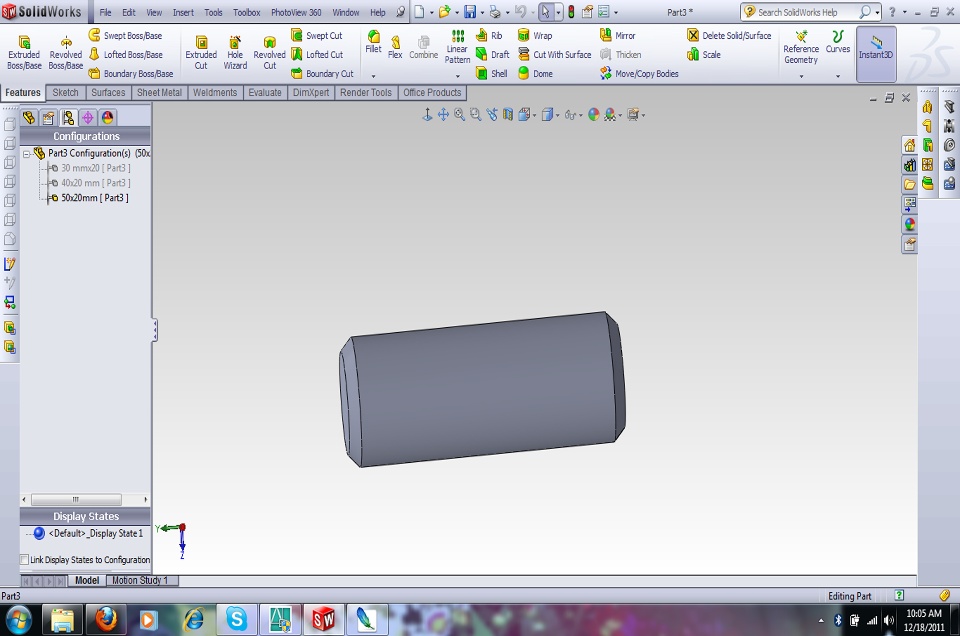Switch to the Motion Study 1 tab

pyautogui.click(x=140, y=581)
